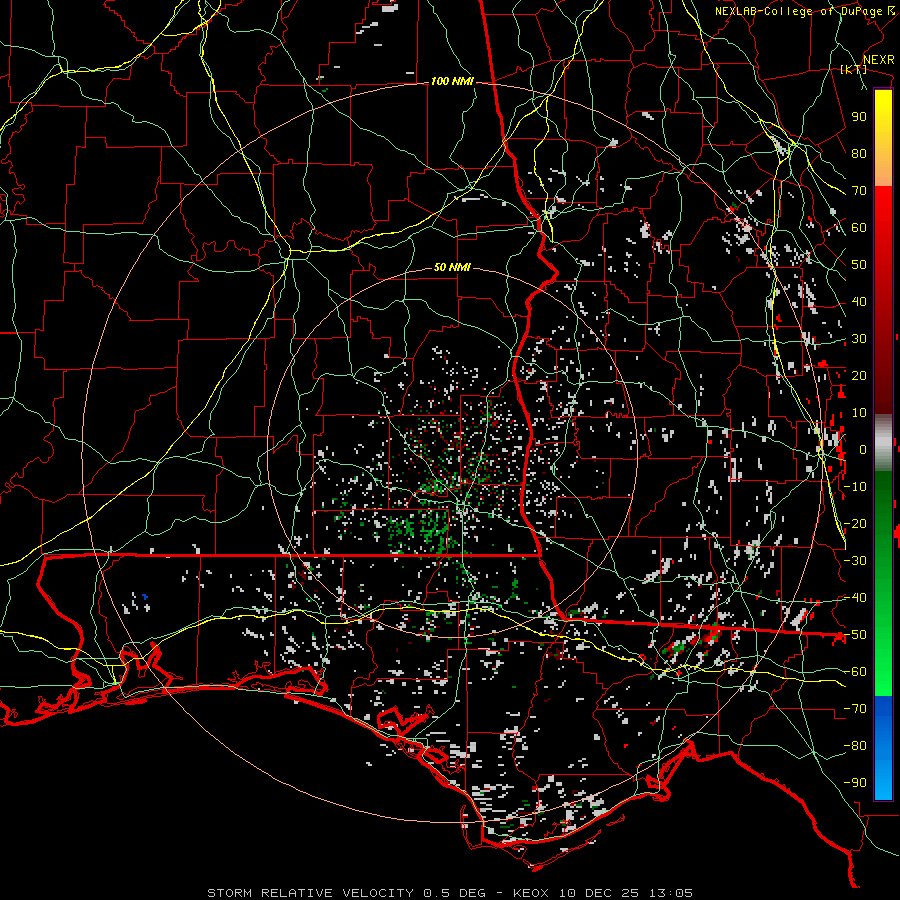Pick the blue segment of the color bar

[x=883, y=748]
